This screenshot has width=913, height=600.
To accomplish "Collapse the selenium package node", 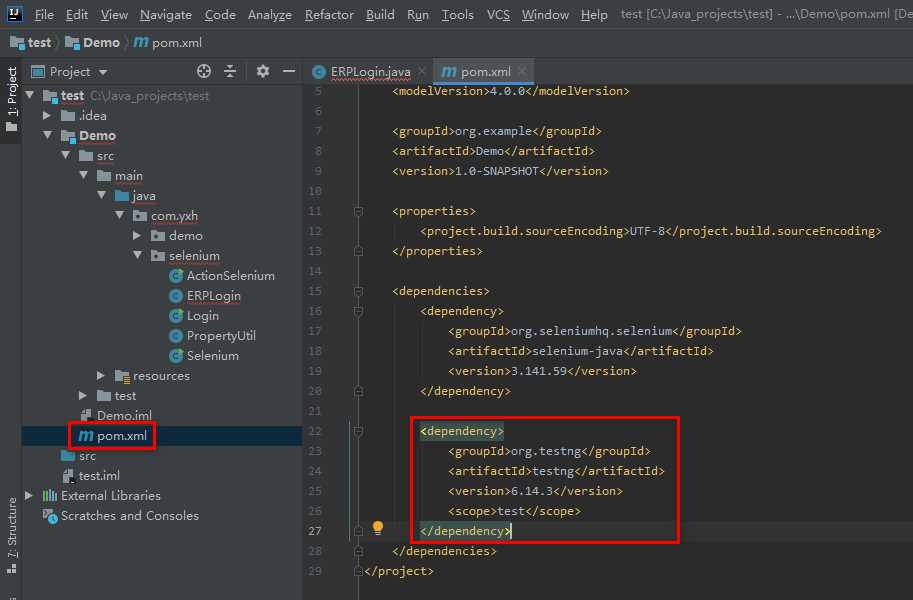I will [x=138, y=256].
